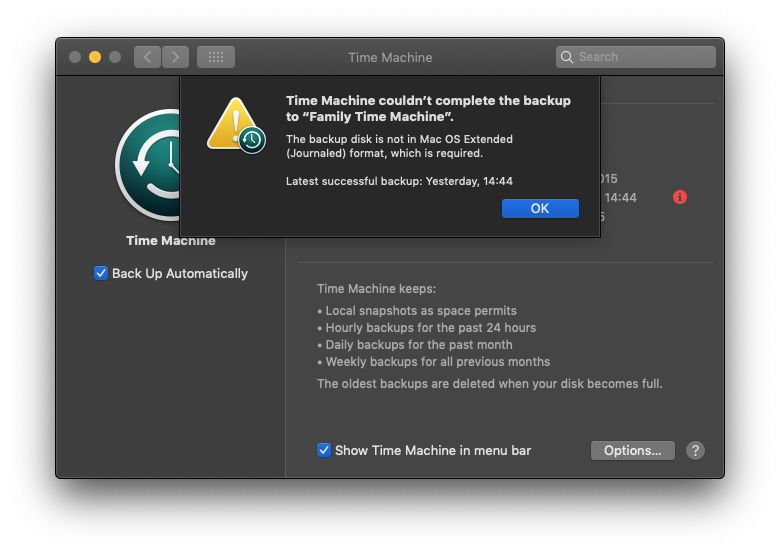Open the Options... settings
Viewport: 780px width, 552px height.
point(632,451)
